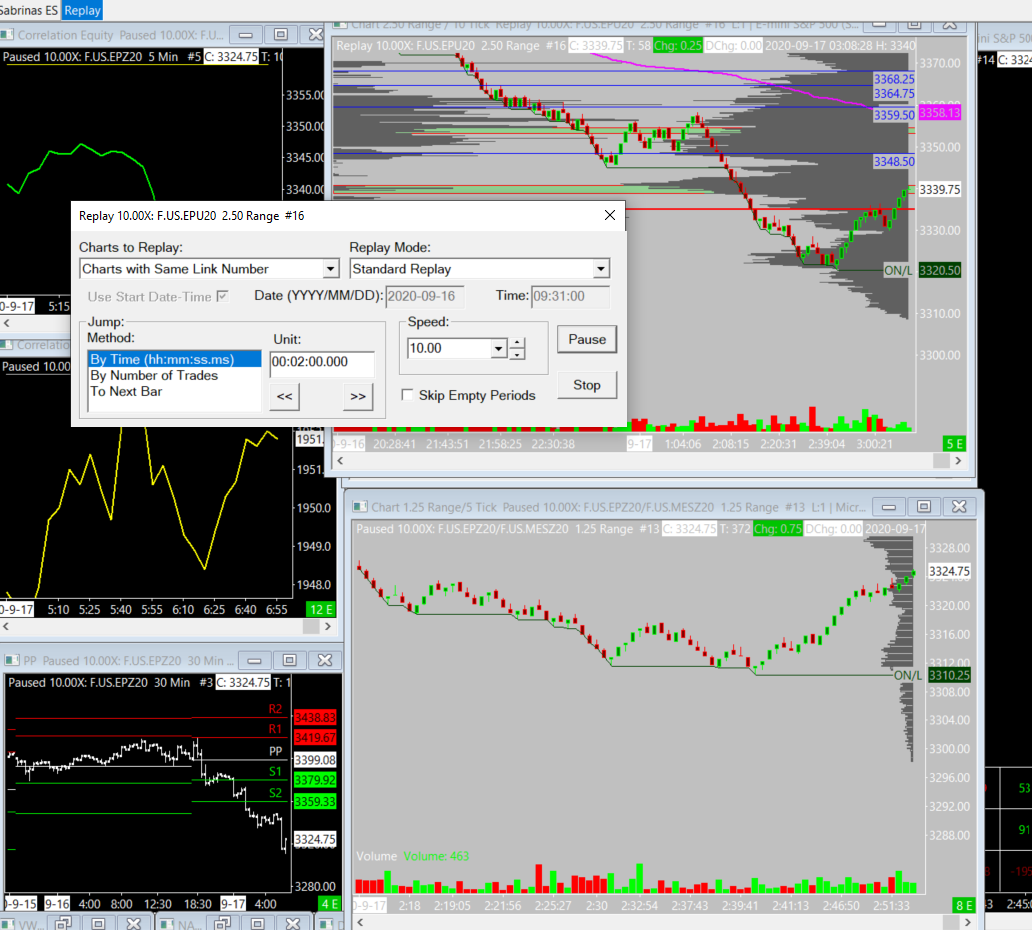Click the 3358.13 magenta price label
The image size is (1032, 930).
pos(939,113)
